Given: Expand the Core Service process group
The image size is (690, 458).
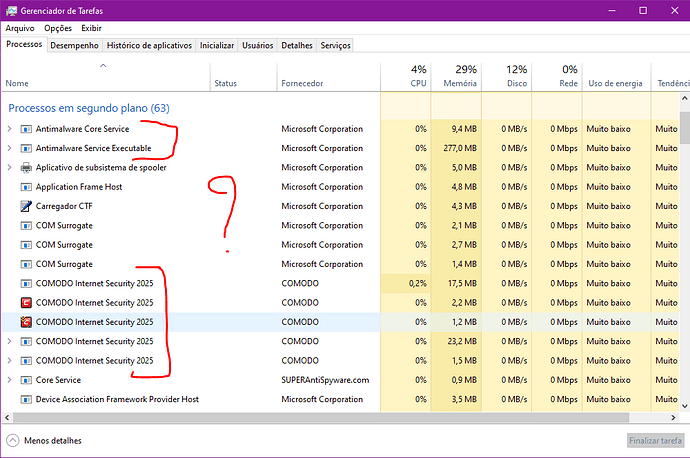Looking at the screenshot, I should (10, 380).
